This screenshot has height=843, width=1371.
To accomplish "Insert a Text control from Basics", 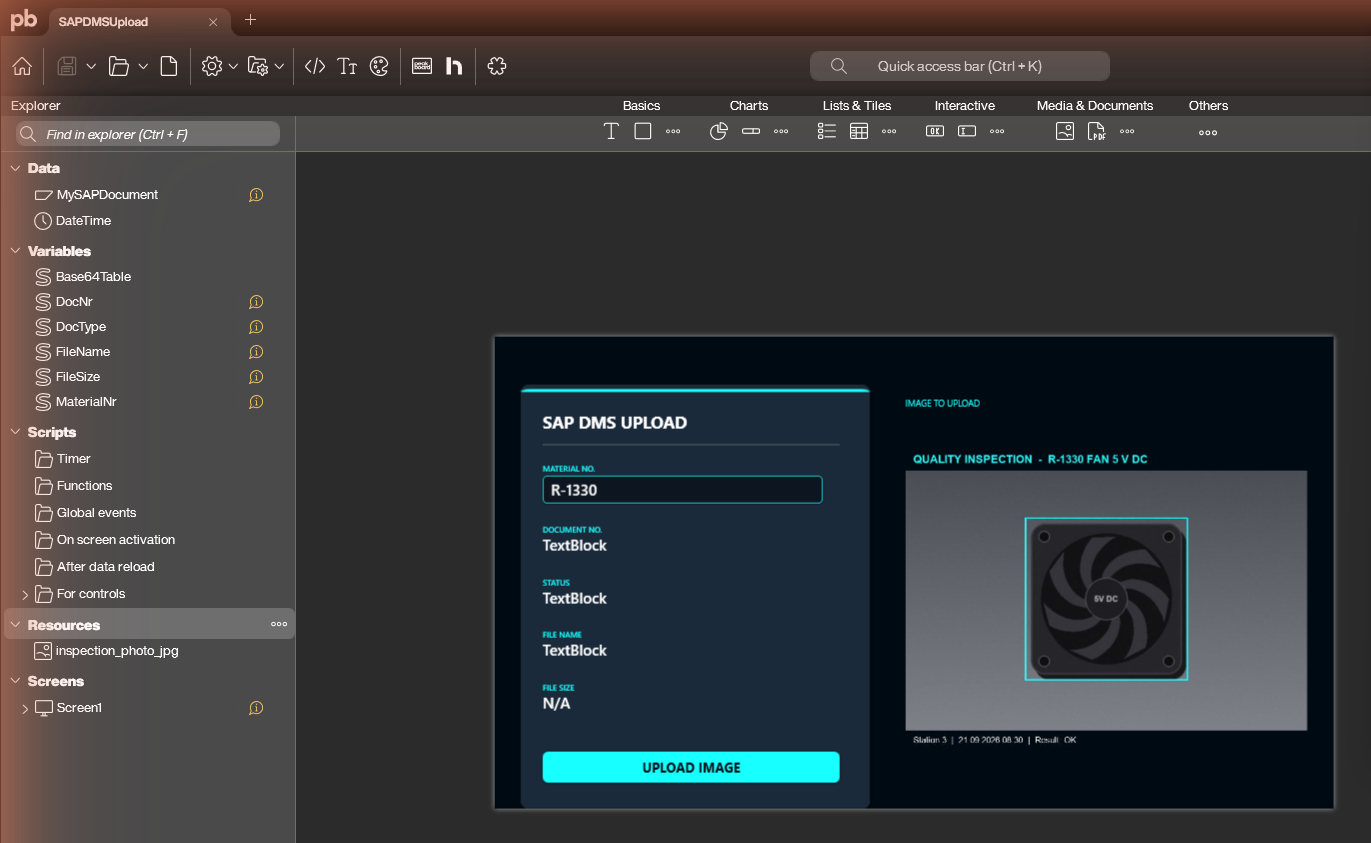I will [x=611, y=131].
